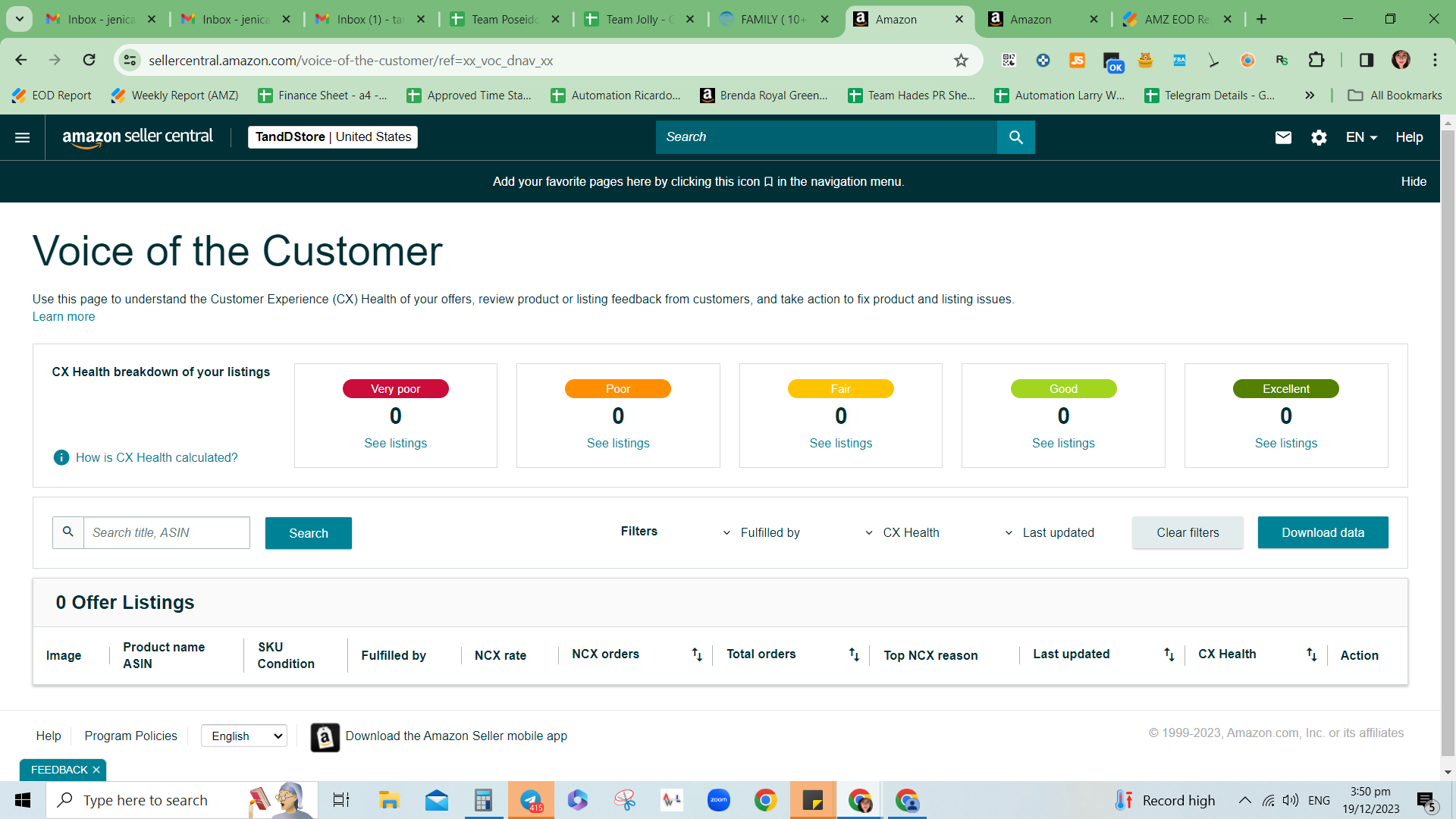Open the messages envelope icon
The width and height of the screenshot is (1456, 819).
tap(1283, 137)
